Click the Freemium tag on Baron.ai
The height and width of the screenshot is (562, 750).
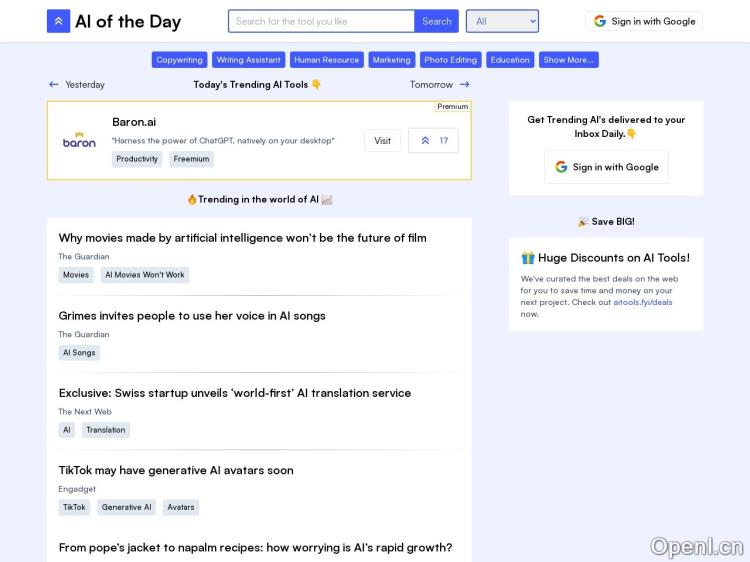(x=191, y=159)
